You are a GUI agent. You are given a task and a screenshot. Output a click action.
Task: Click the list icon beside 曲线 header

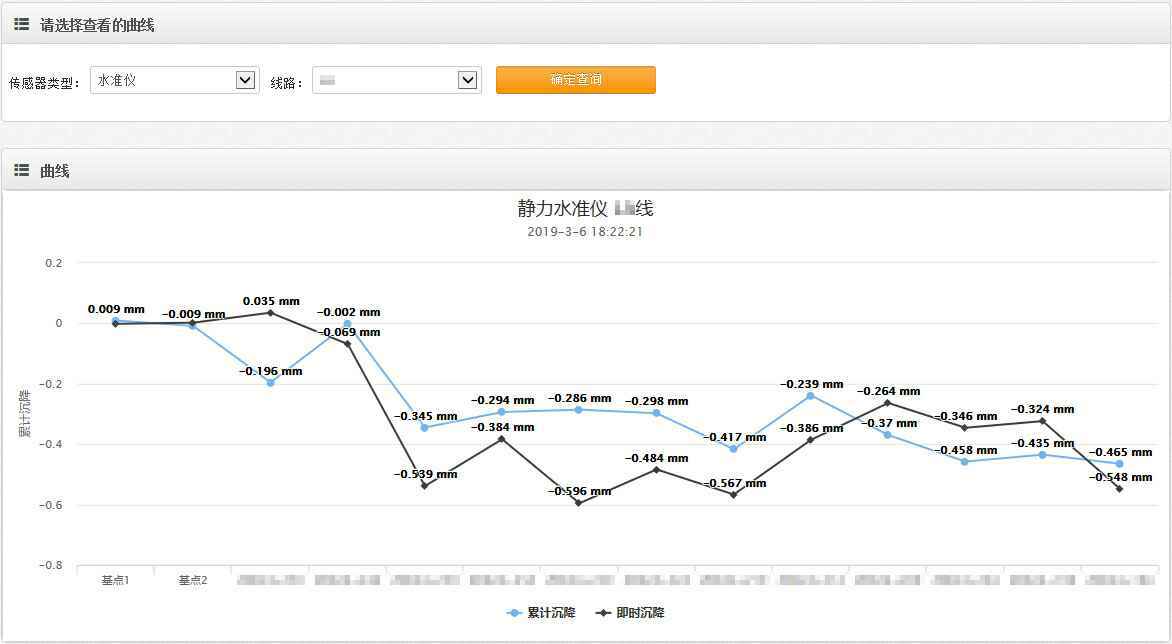tap(21, 171)
